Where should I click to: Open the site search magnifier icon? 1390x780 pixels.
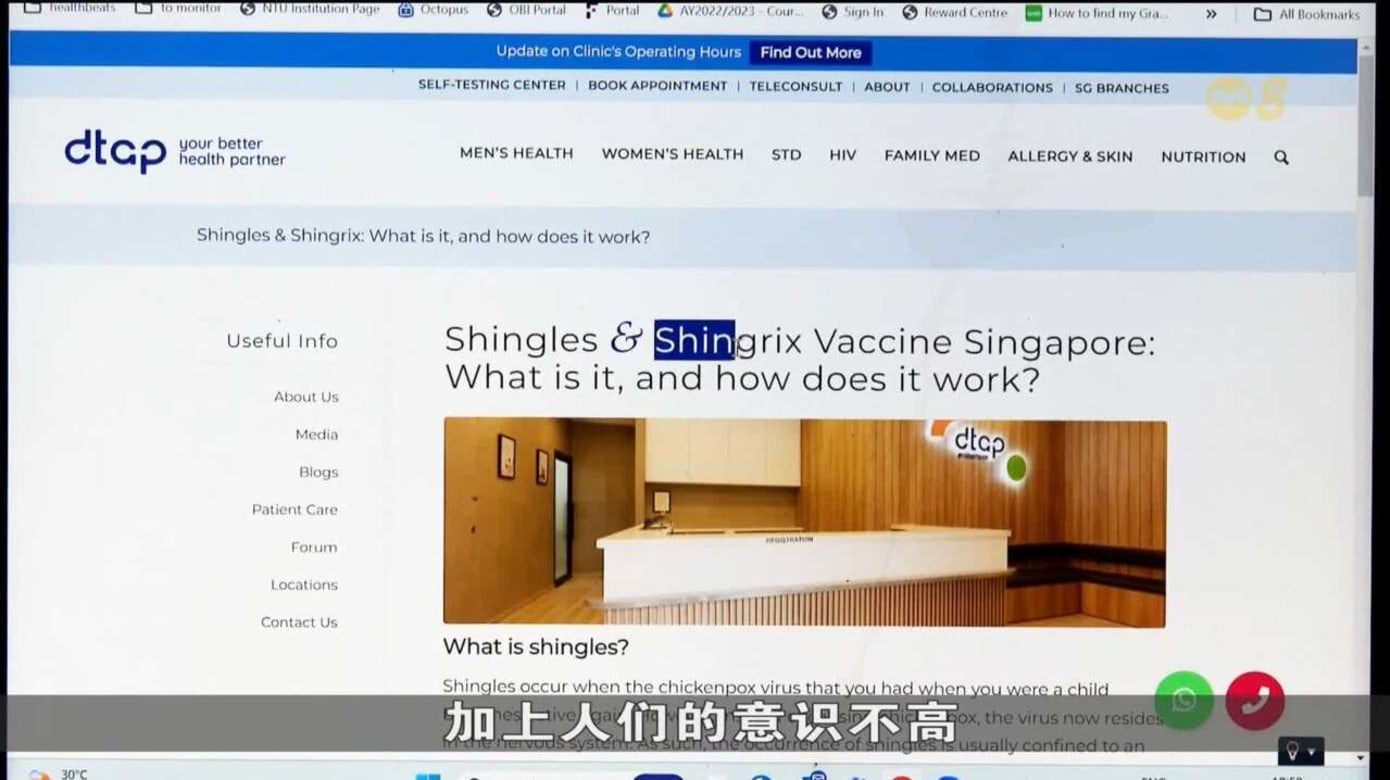coord(1281,157)
